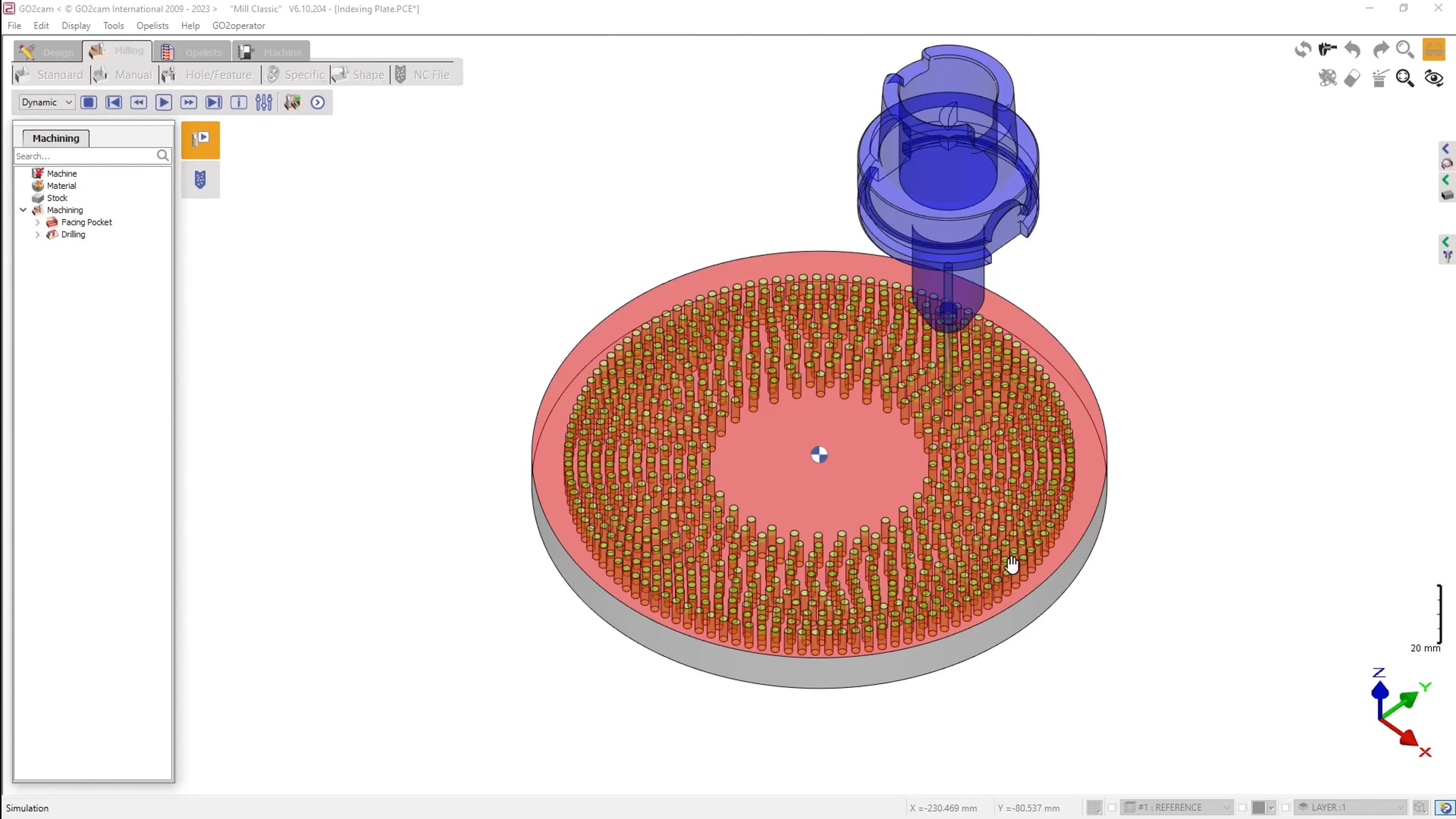Stop the simulation playback
The width and height of the screenshot is (1456, 819).
click(x=89, y=103)
